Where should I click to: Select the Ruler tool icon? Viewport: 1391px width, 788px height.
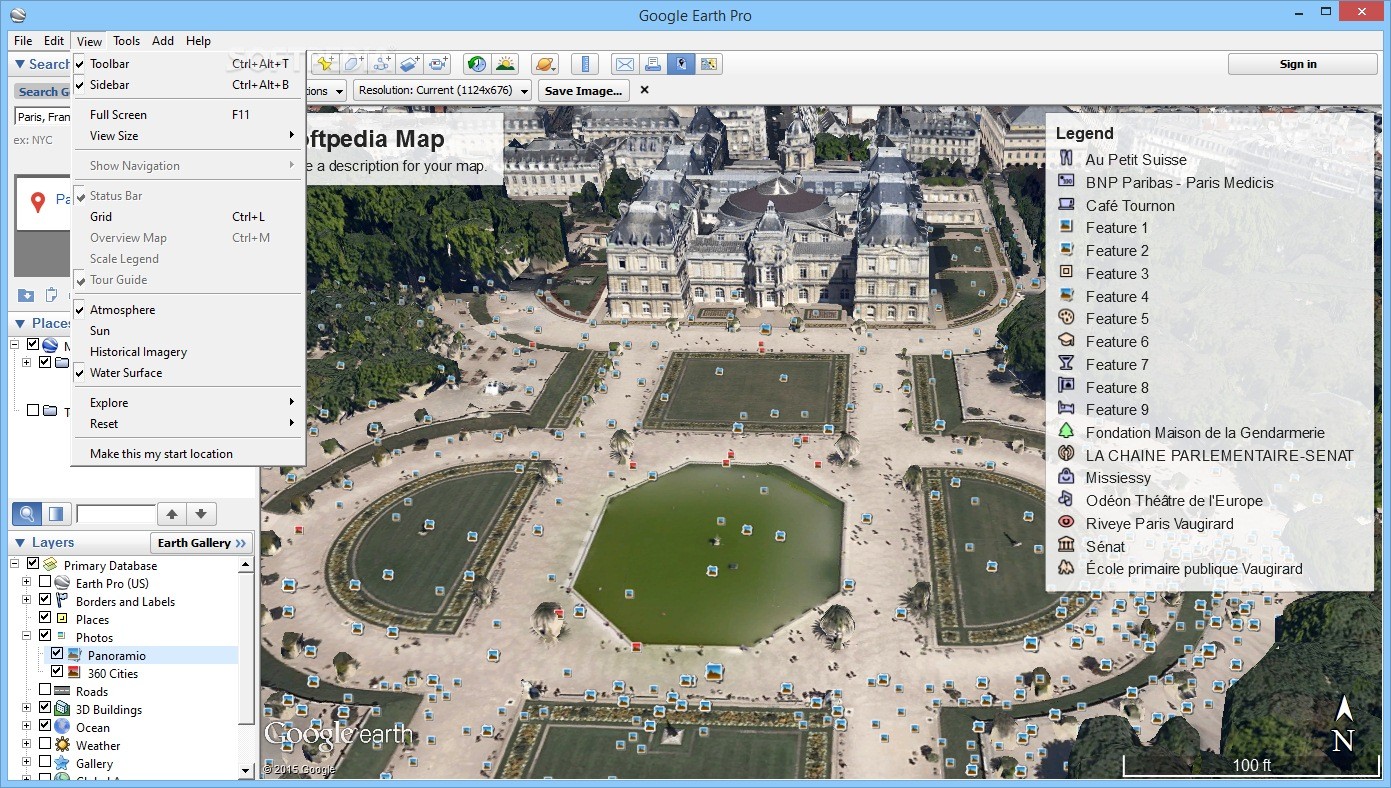pyautogui.click(x=585, y=64)
